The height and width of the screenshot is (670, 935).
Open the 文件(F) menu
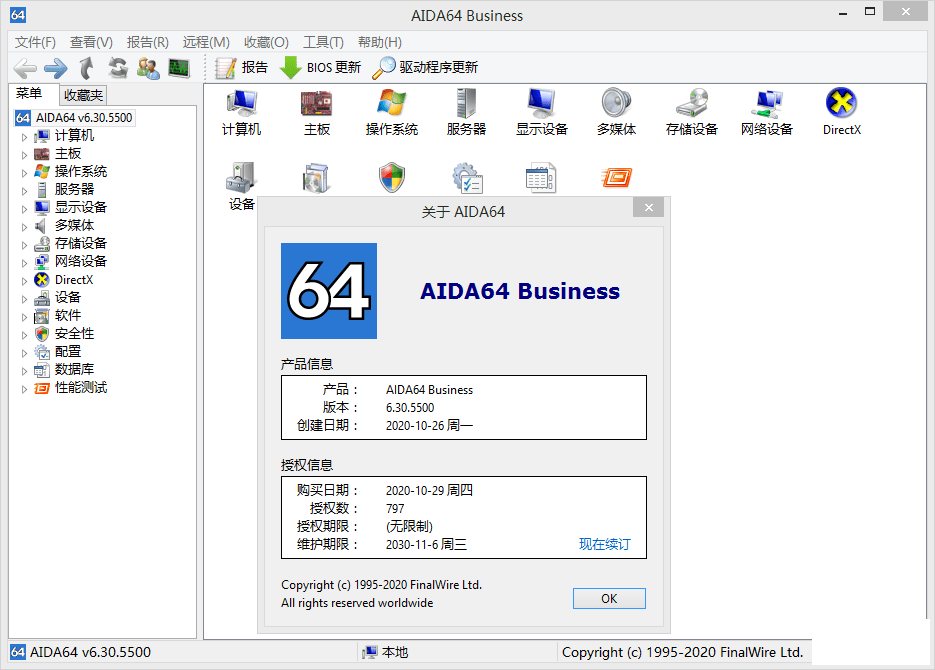click(35, 42)
